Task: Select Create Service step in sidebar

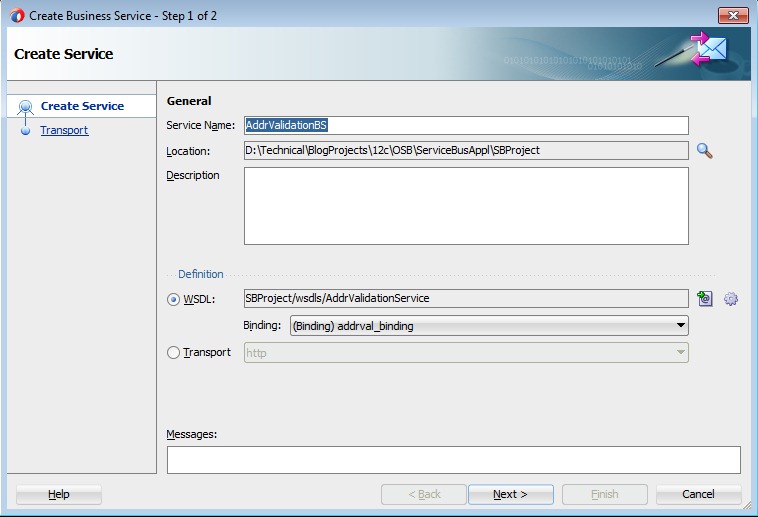Action: coord(82,106)
